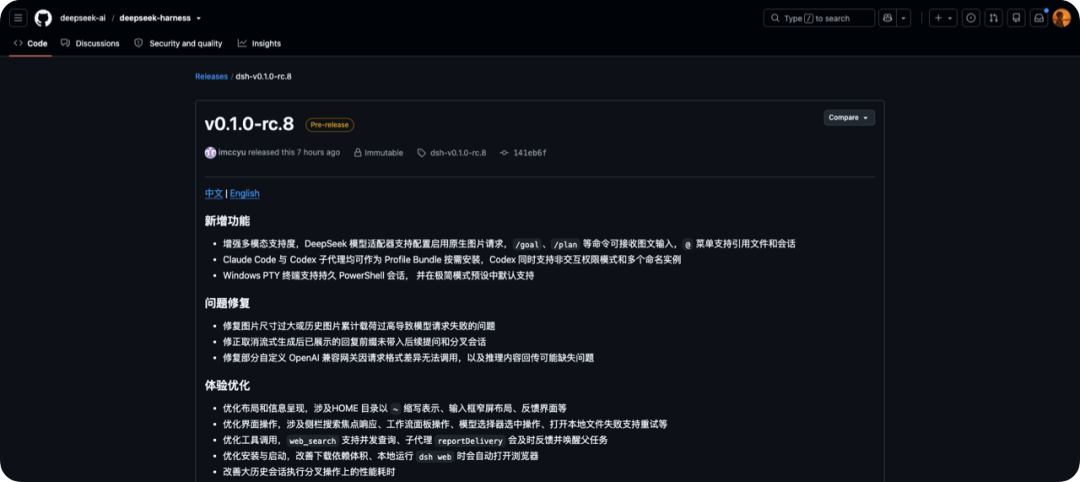This screenshot has width=1080, height=482.
Task: Click the Pre-release label
Action: coord(330,125)
